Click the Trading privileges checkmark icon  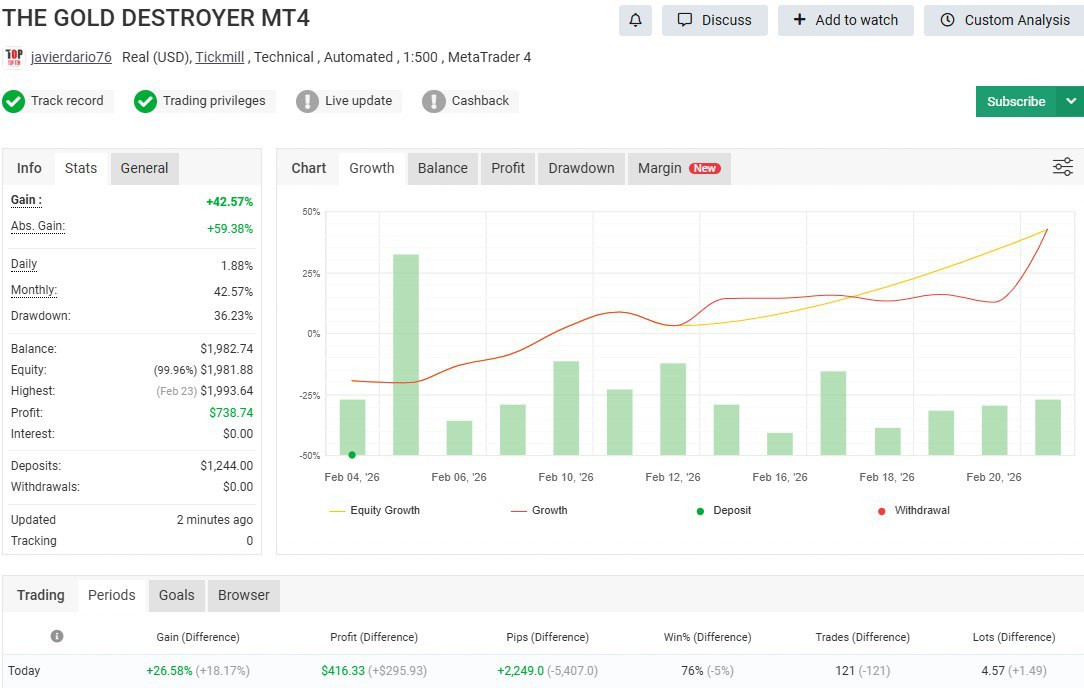point(146,101)
